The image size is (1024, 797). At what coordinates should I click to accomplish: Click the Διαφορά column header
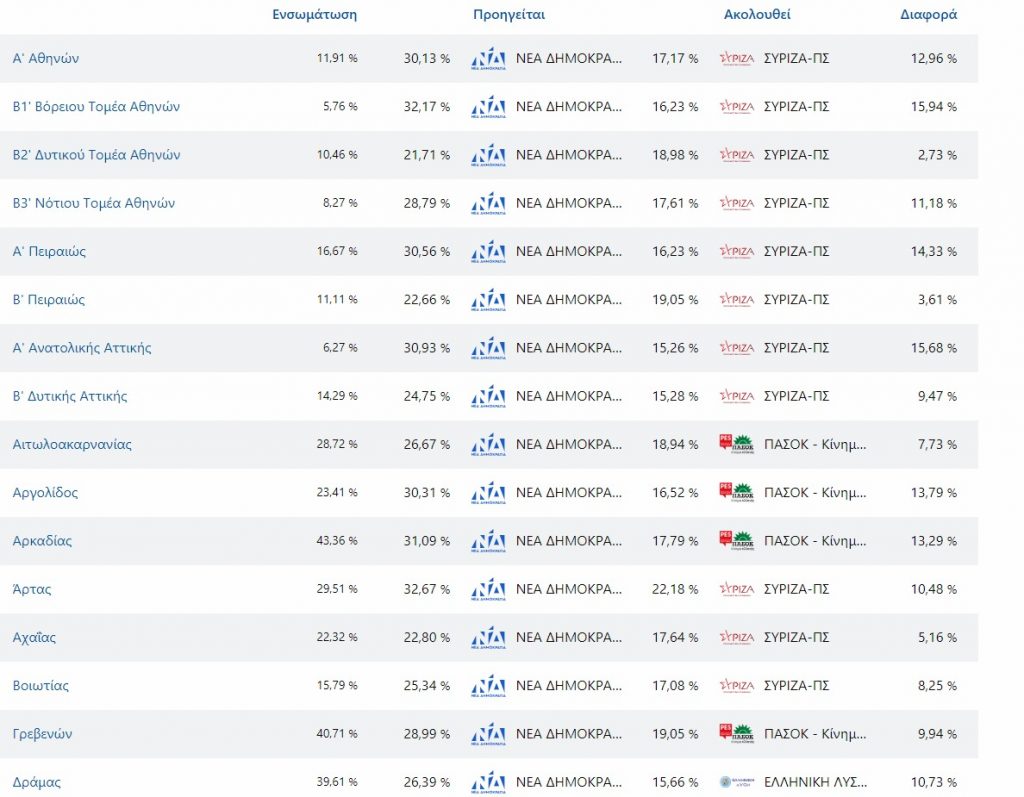click(x=929, y=15)
